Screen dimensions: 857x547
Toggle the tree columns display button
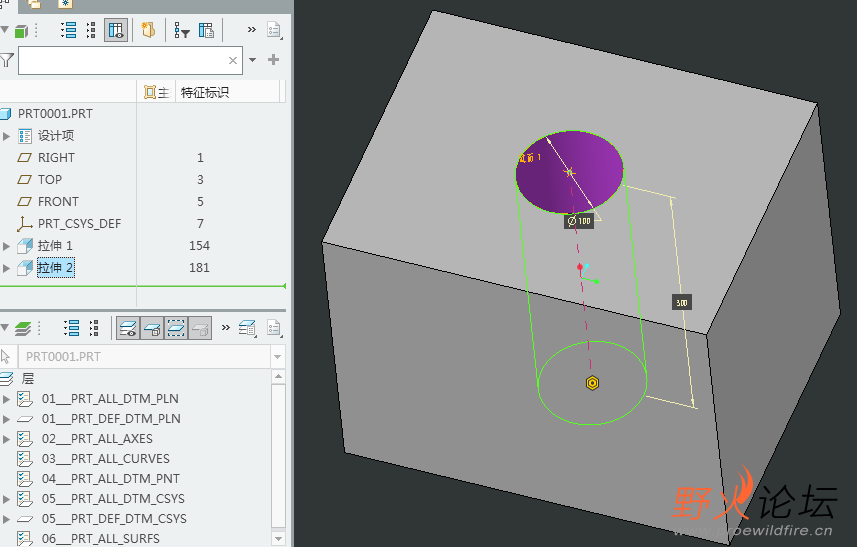pos(116,30)
